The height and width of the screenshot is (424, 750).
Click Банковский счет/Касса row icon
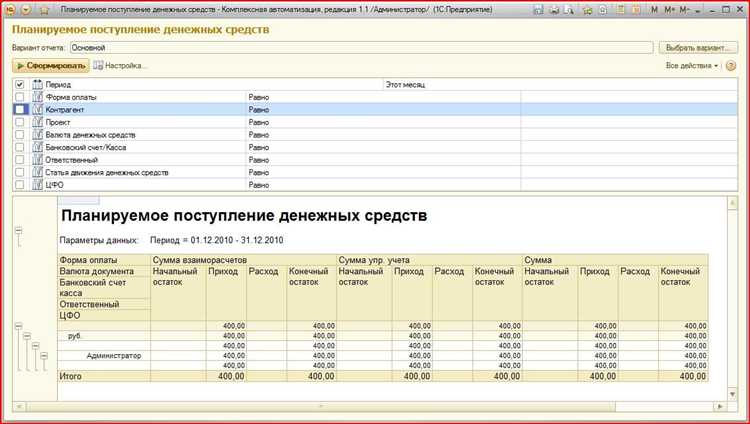tap(37, 147)
